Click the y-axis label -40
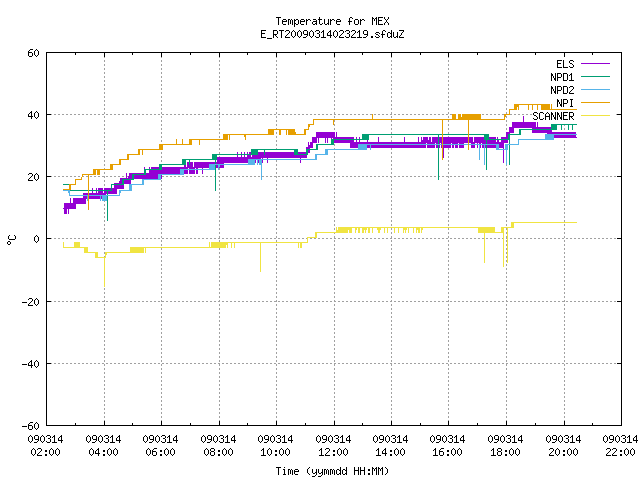The width and height of the screenshot is (640, 480). pyautogui.click(x=31, y=364)
